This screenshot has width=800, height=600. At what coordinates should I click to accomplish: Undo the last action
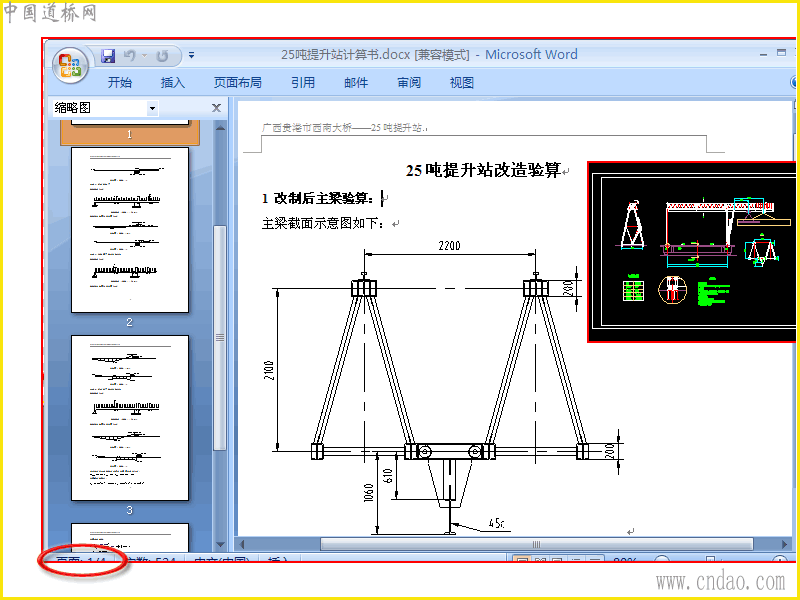(130, 56)
